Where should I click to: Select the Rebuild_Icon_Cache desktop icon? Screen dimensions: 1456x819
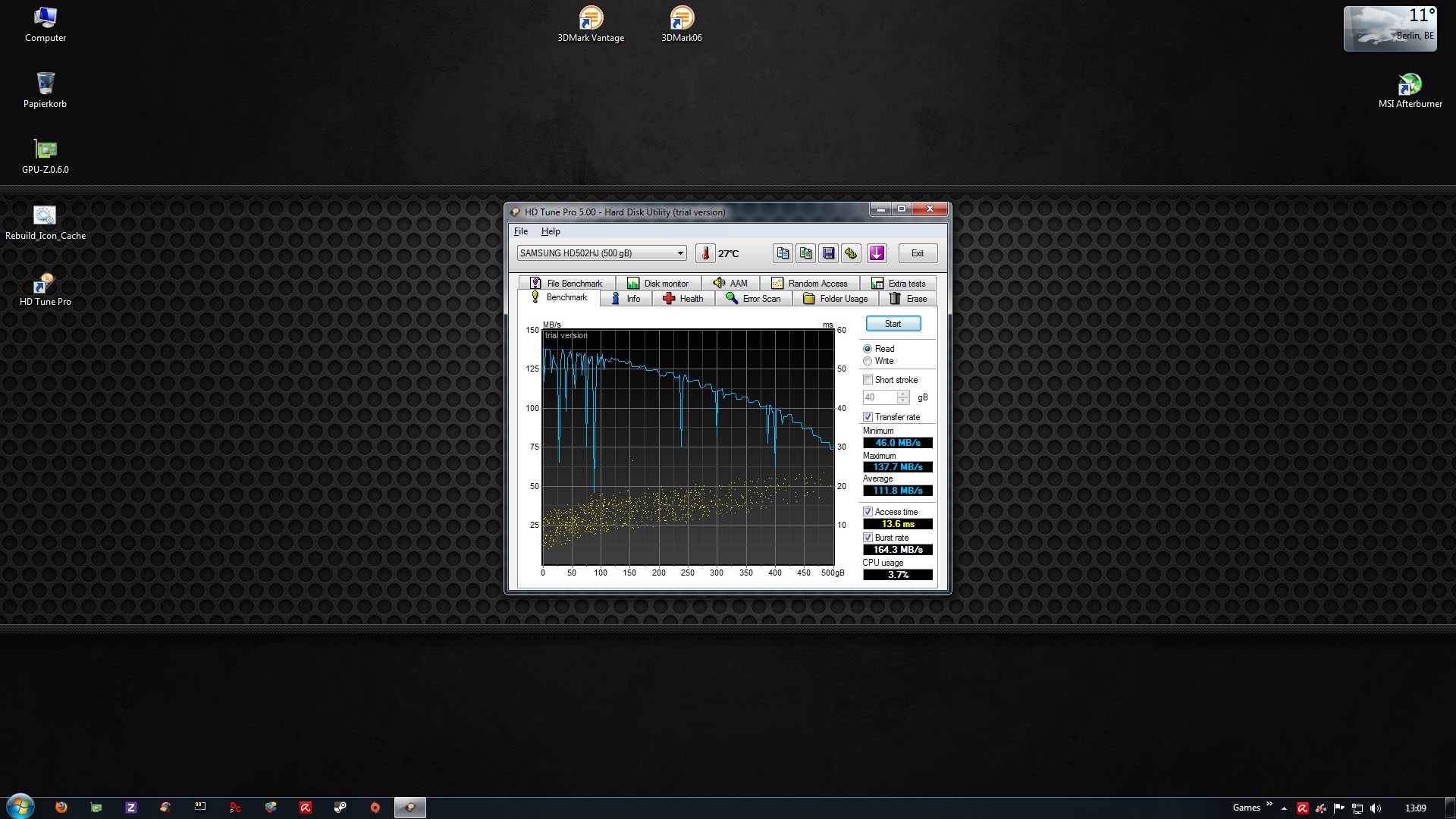pyautogui.click(x=45, y=222)
